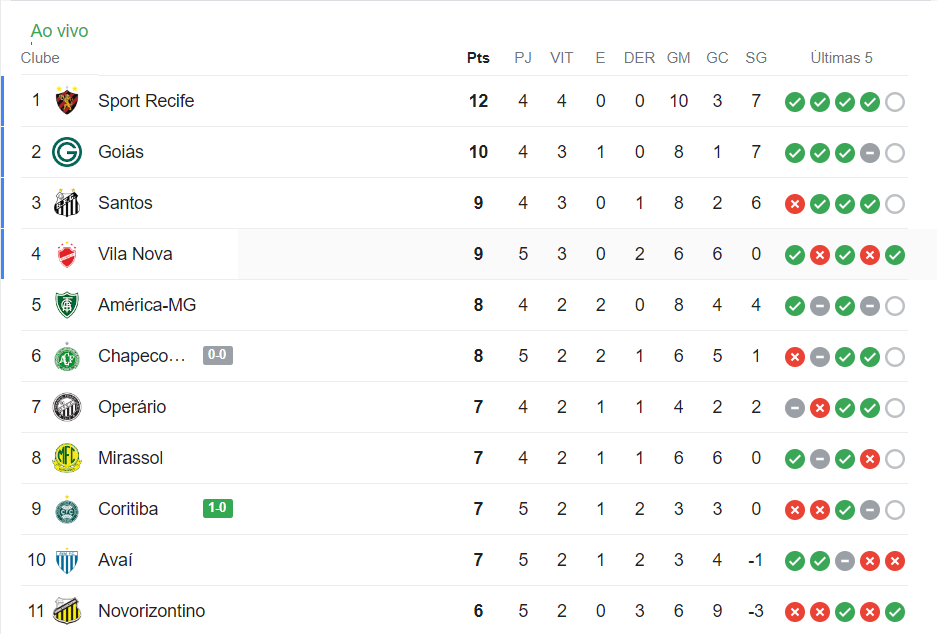Image resolution: width=937 pixels, height=634 pixels.
Task: Click the Chapecoense crest icon
Action: pos(67,356)
